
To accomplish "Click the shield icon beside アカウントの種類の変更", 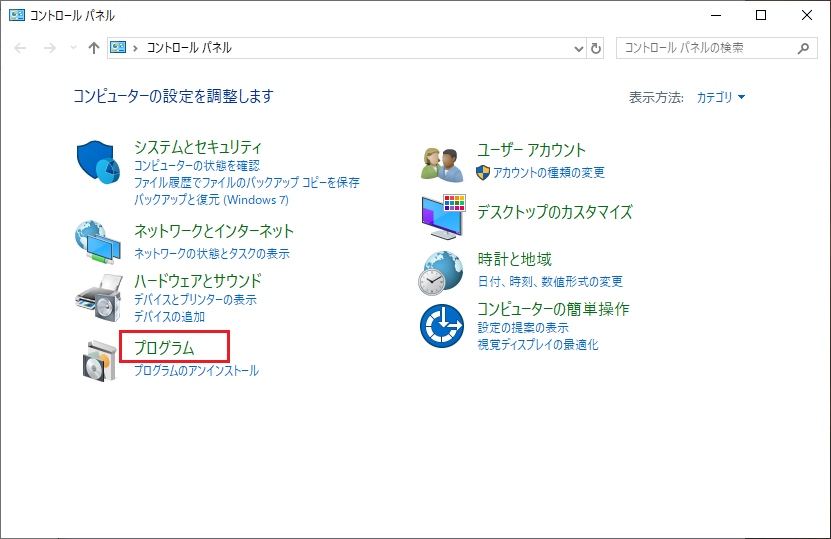I will coord(483,173).
